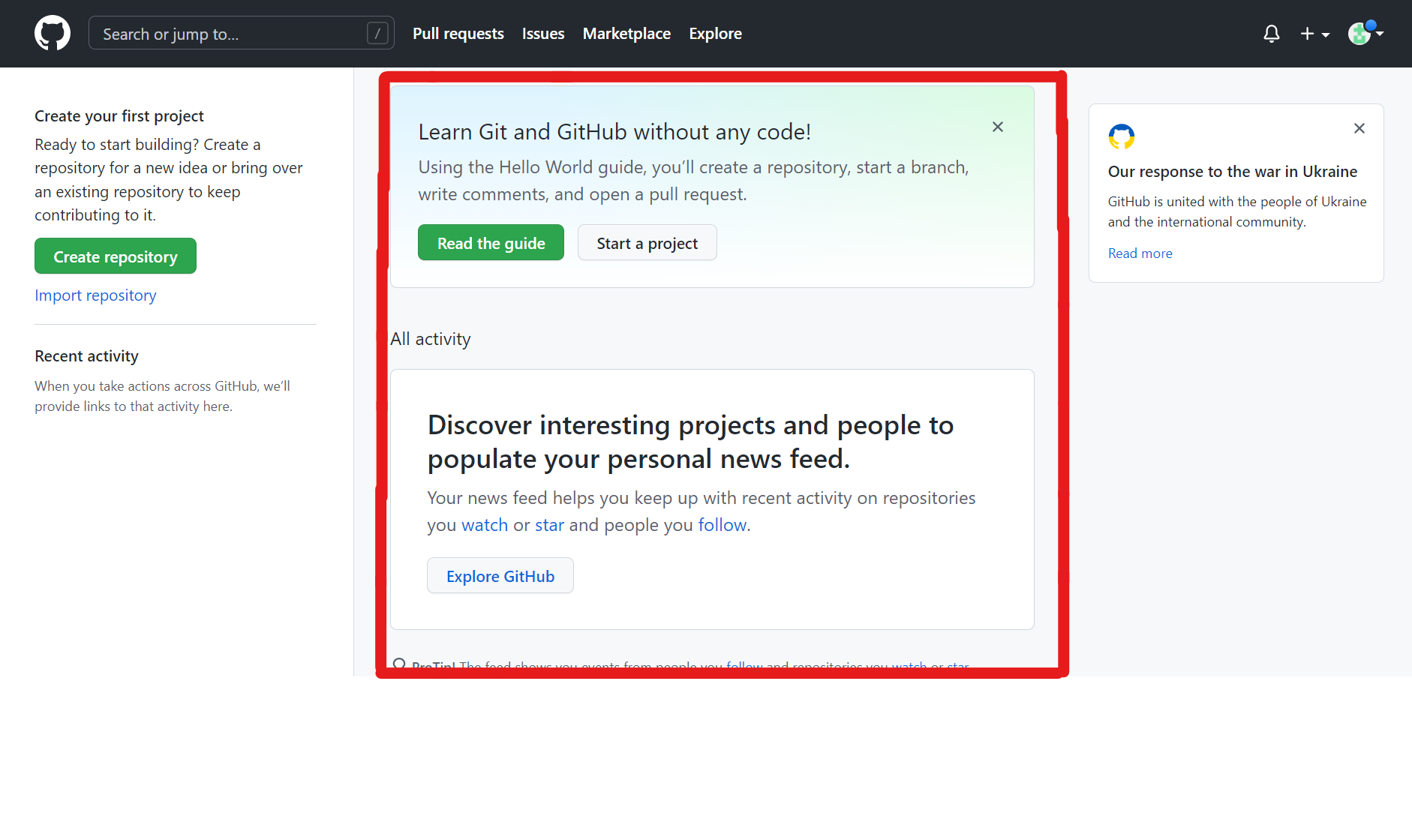Click Create your first project heading

coord(119,116)
